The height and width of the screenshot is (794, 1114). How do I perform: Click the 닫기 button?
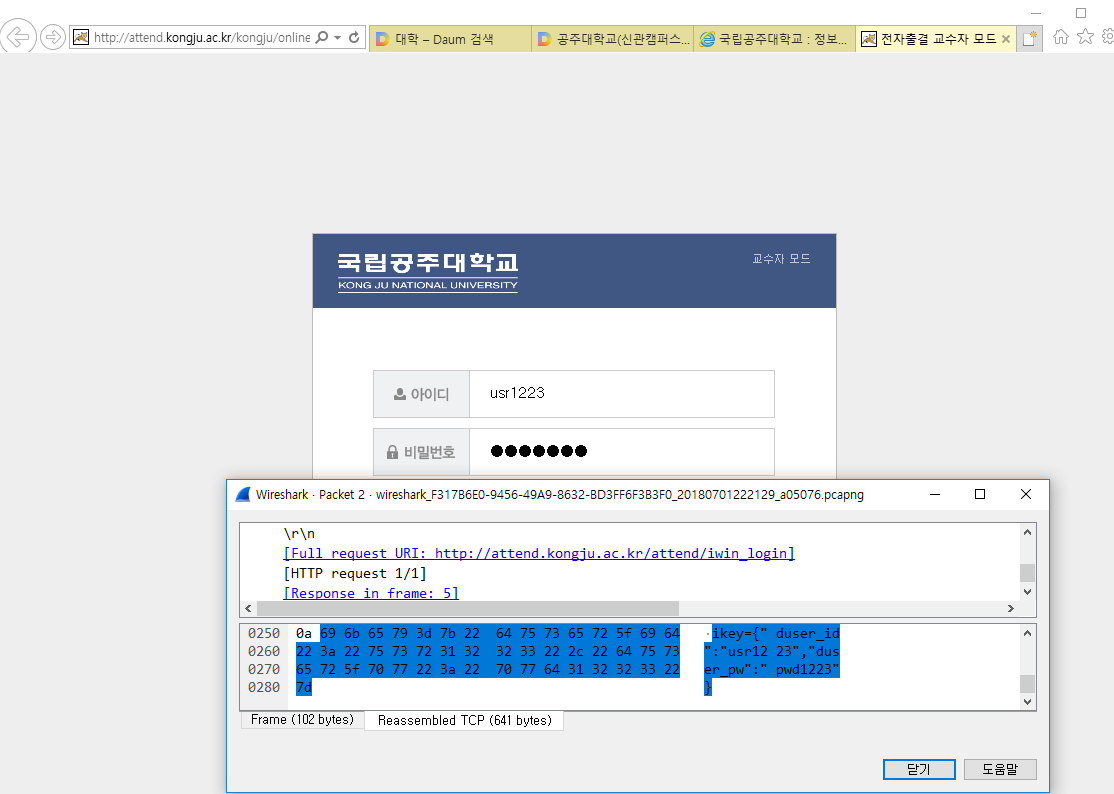click(x=919, y=769)
